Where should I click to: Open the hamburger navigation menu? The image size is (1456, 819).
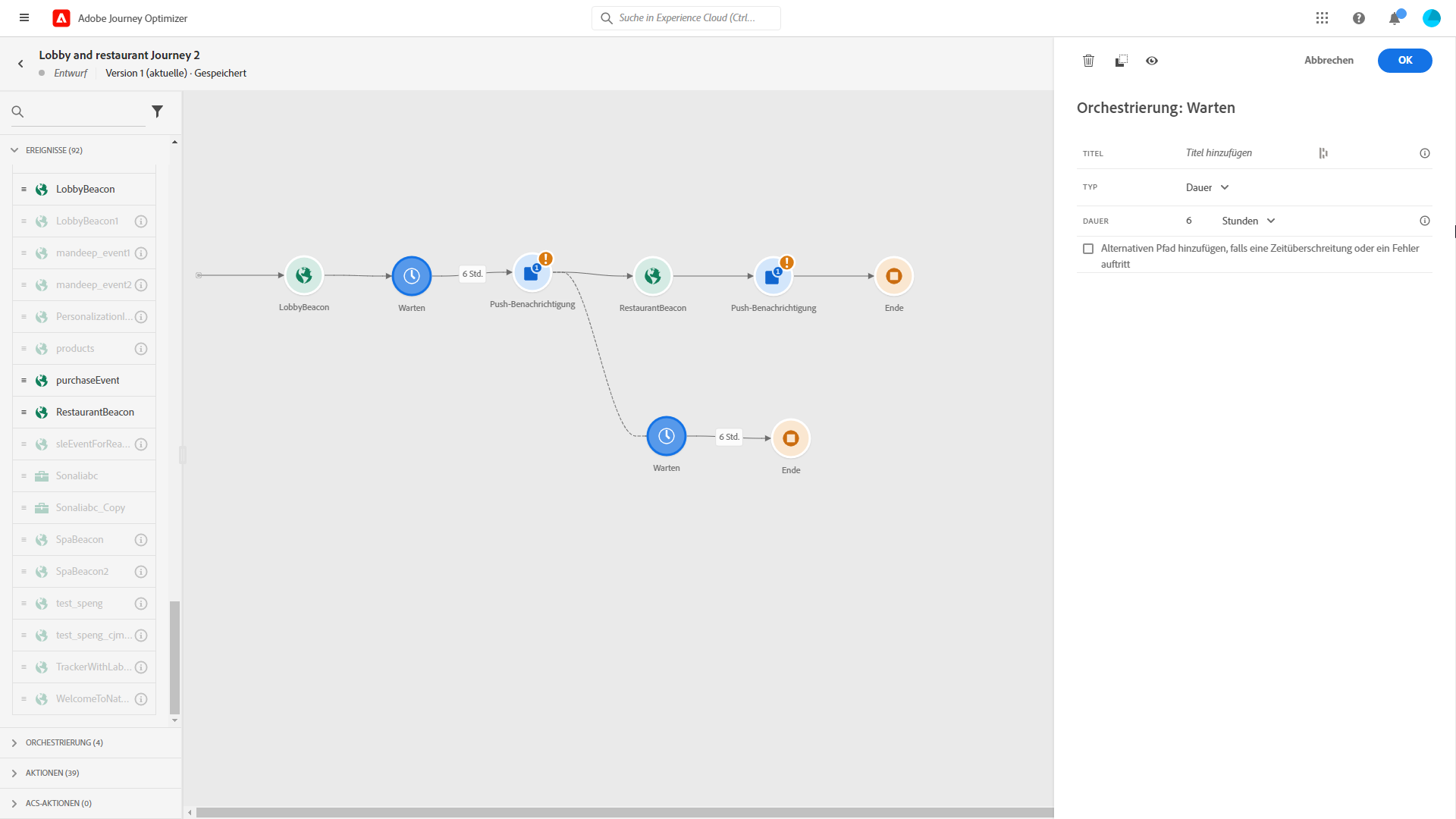[24, 18]
